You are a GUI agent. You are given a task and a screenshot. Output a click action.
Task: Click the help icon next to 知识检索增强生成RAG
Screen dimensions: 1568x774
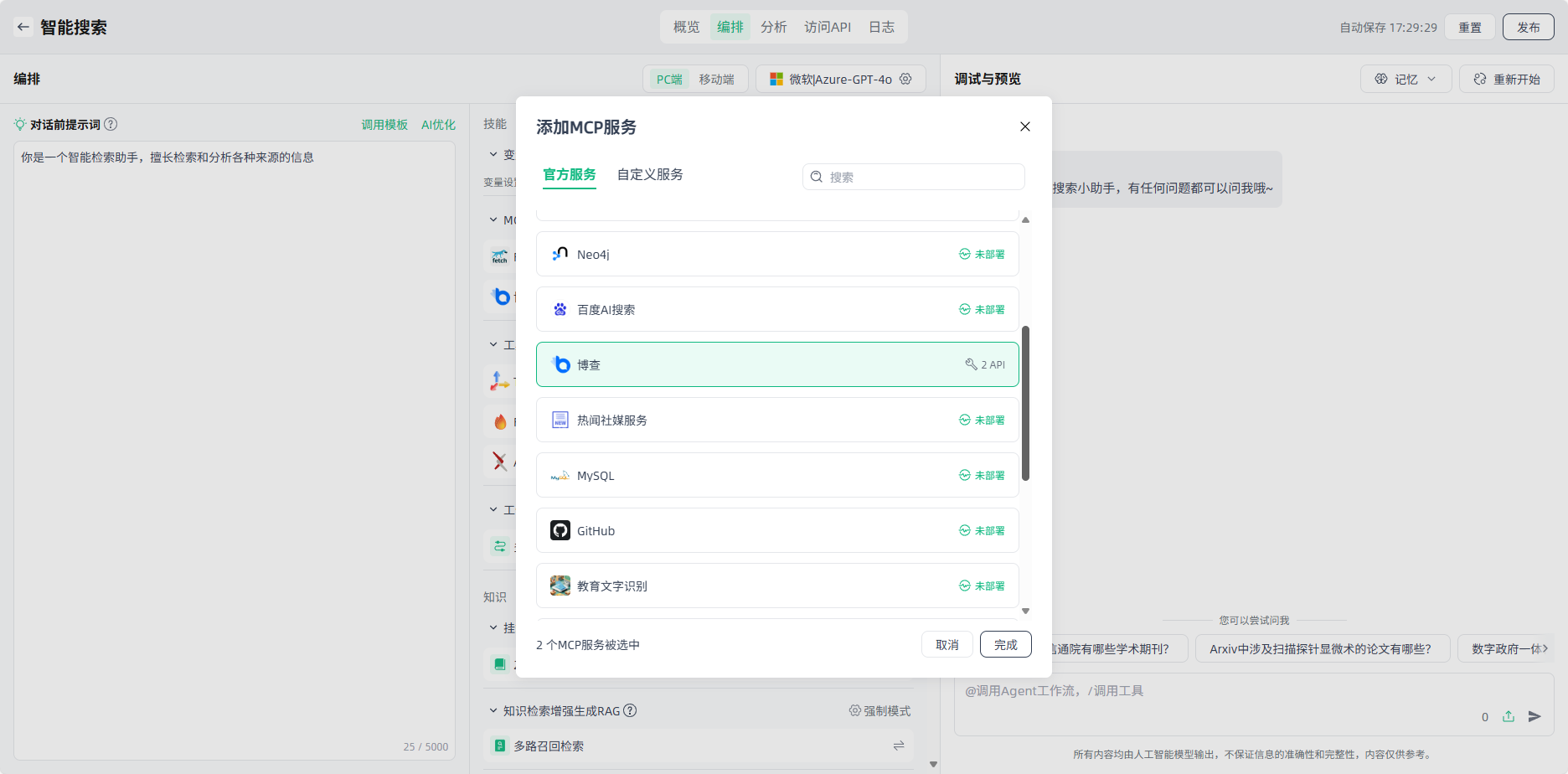(630, 710)
